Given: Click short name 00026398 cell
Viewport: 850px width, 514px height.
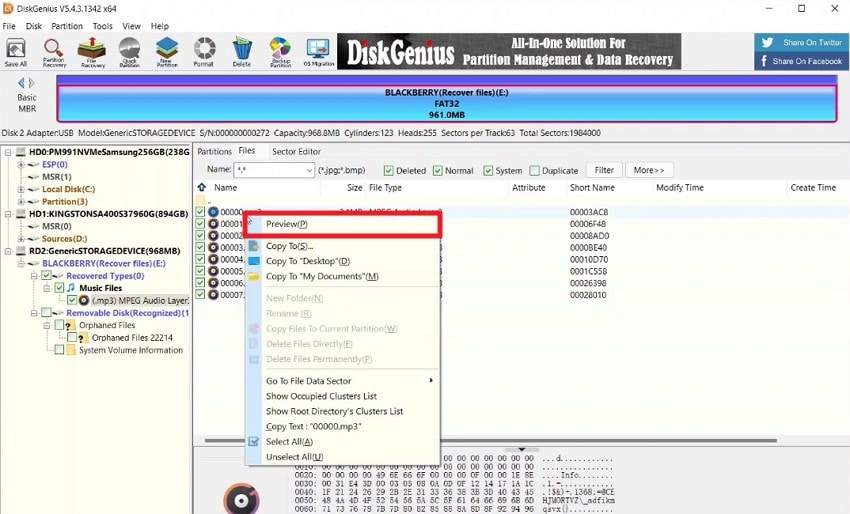Looking at the screenshot, I should (x=588, y=283).
